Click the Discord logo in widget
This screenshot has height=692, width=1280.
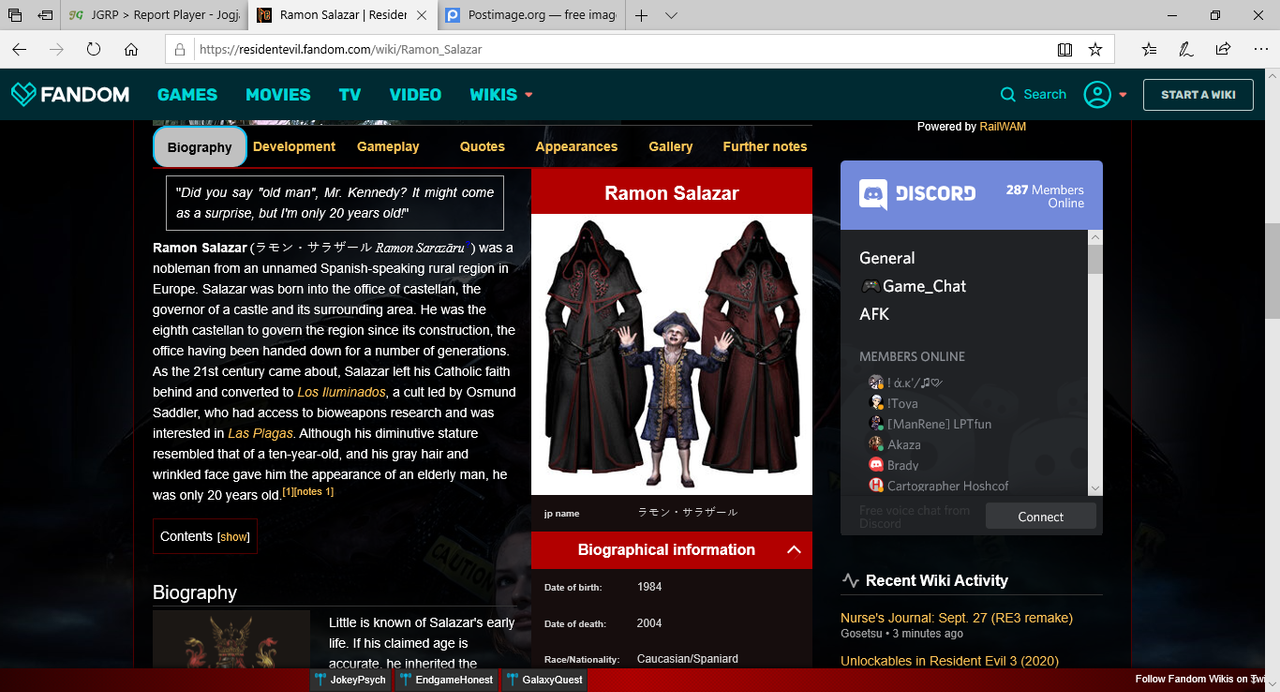(918, 194)
